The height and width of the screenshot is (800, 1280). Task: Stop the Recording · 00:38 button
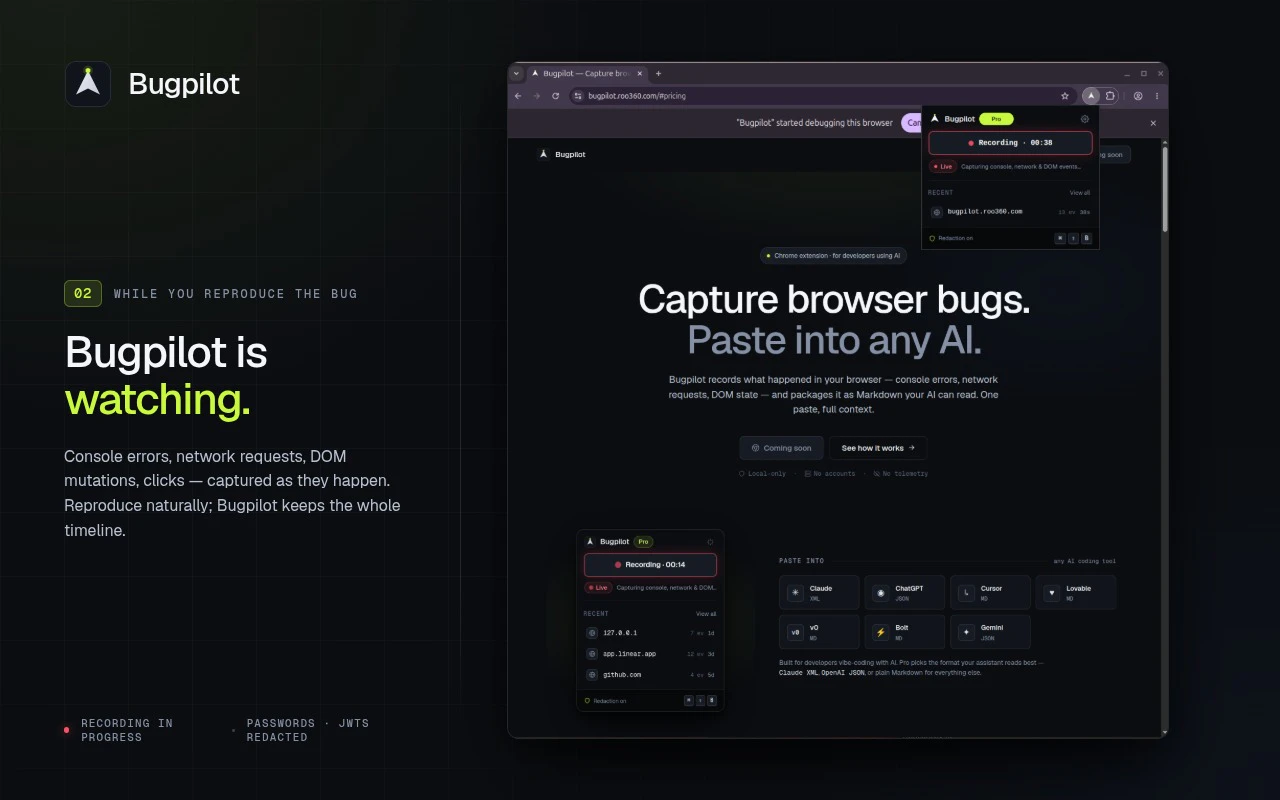point(1010,143)
